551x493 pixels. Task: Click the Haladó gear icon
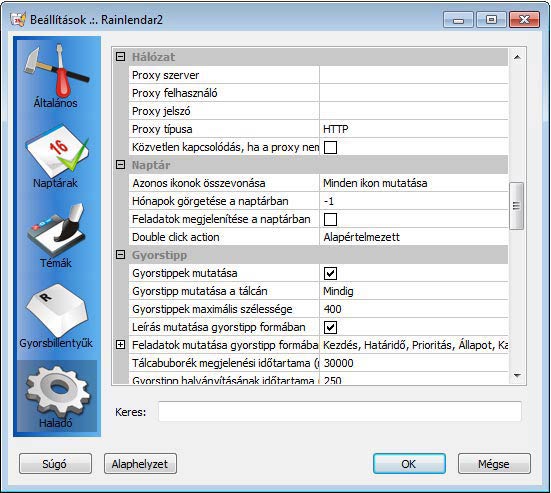[57, 396]
